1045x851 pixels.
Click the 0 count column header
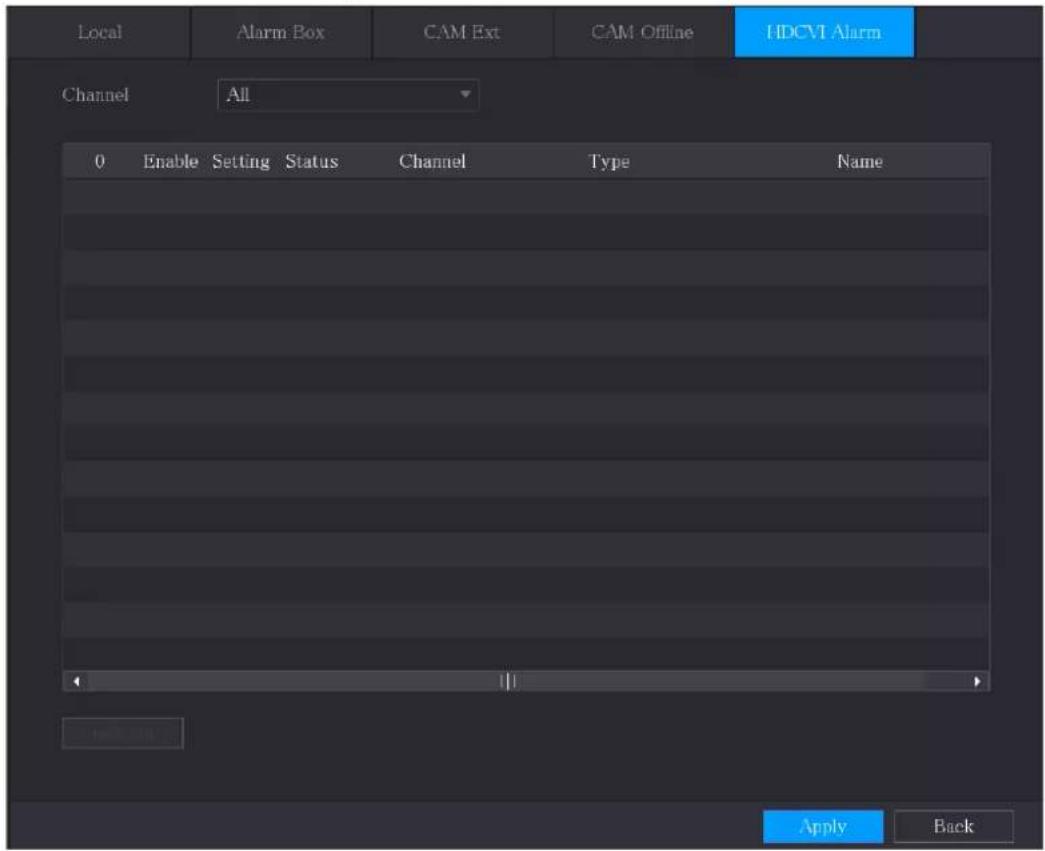point(99,161)
